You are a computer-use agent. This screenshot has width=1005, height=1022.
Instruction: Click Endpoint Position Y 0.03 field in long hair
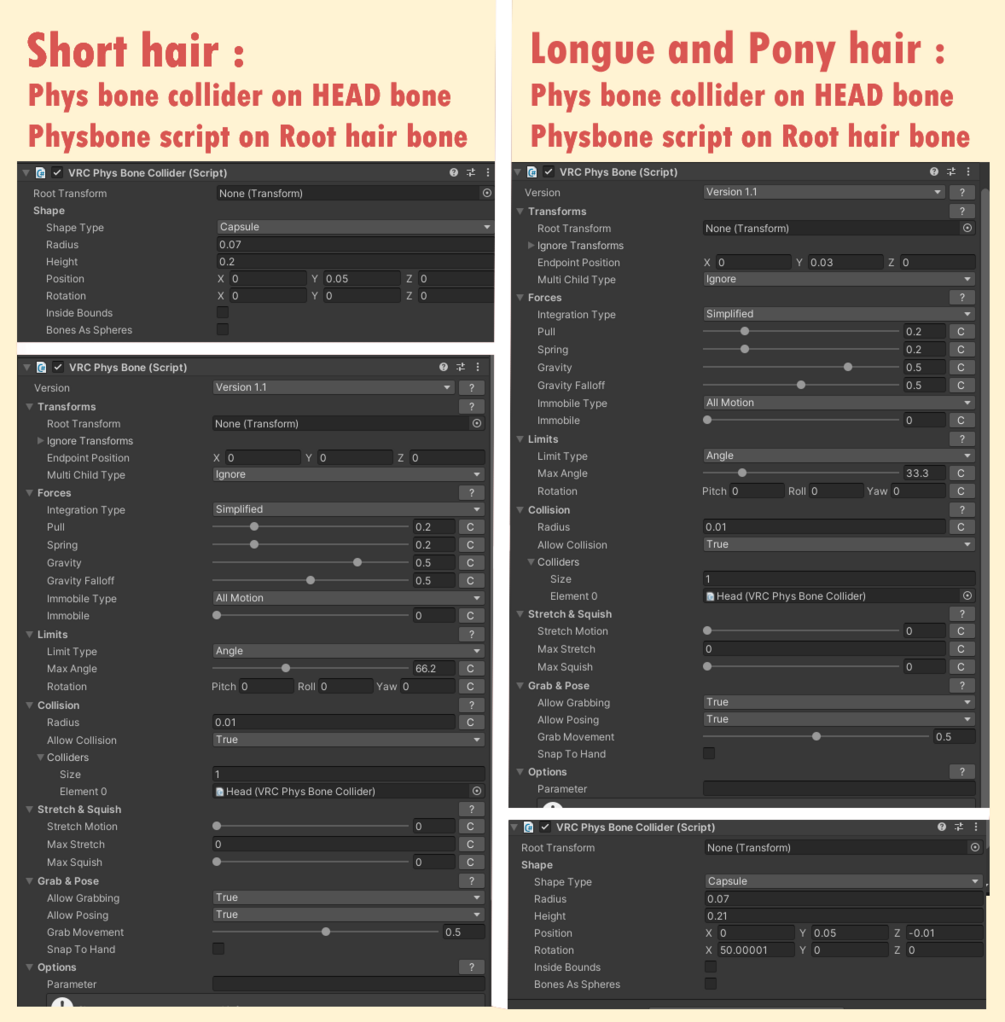tap(845, 262)
